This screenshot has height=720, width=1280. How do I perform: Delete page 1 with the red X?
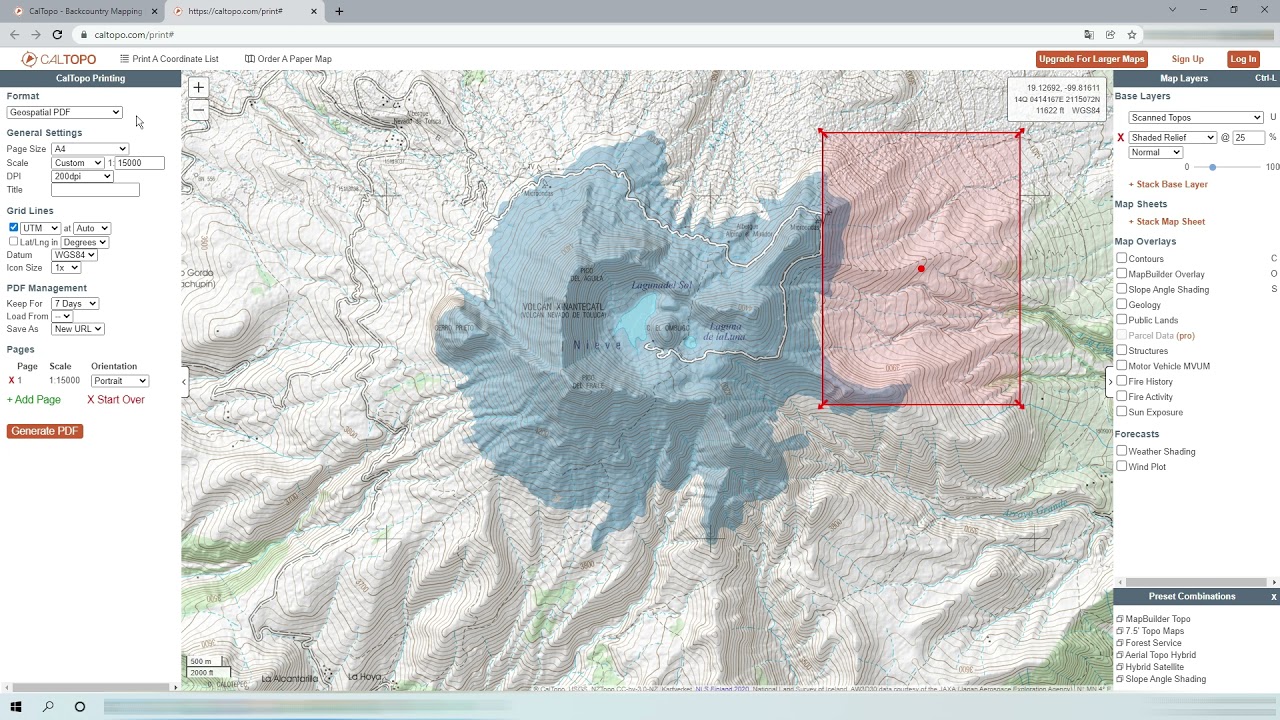click(x=12, y=381)
